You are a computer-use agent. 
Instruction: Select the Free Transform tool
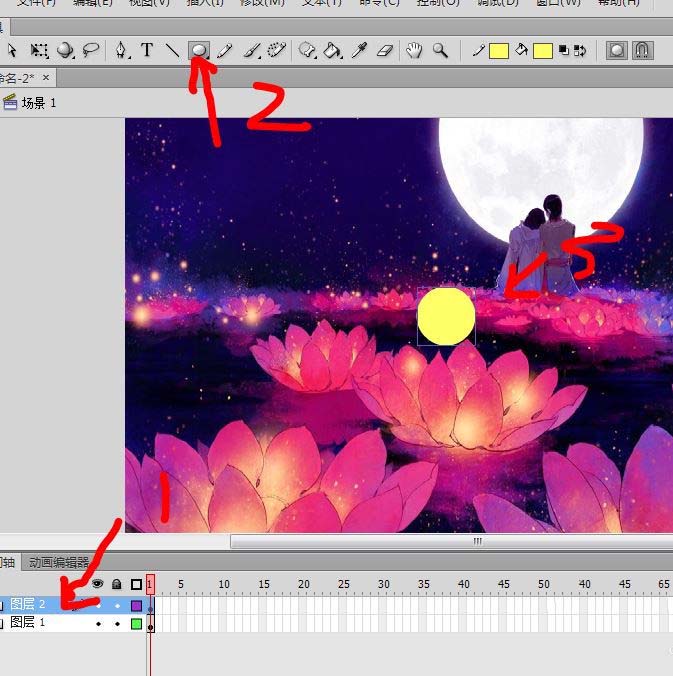[x=39, y=50]
